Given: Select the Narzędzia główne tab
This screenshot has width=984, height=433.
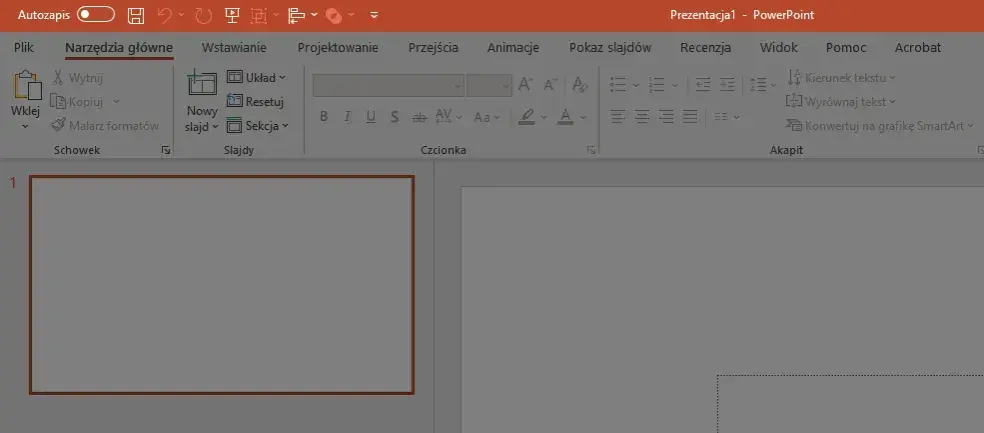Looking at the screenshot, I should point(119,48).
